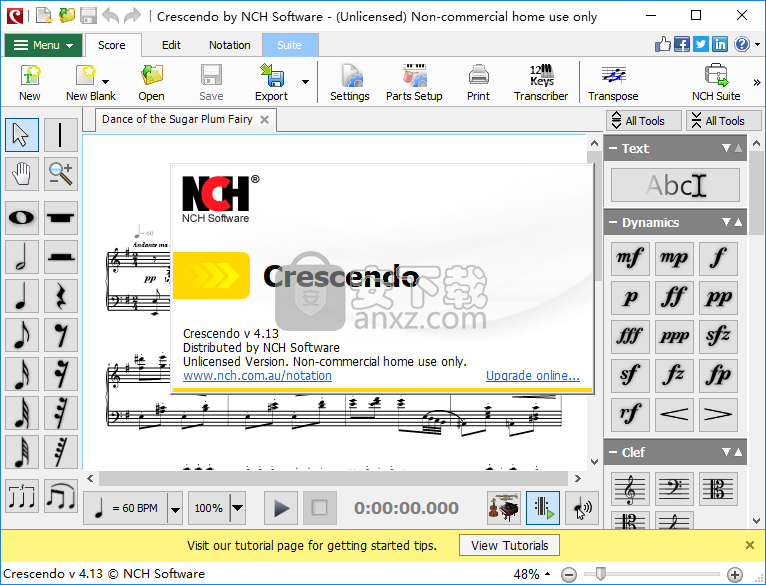This screenshot has width=766, height=585.
Task: Open the www.nch.com.au/notation link
Action: tap(257, 376)
